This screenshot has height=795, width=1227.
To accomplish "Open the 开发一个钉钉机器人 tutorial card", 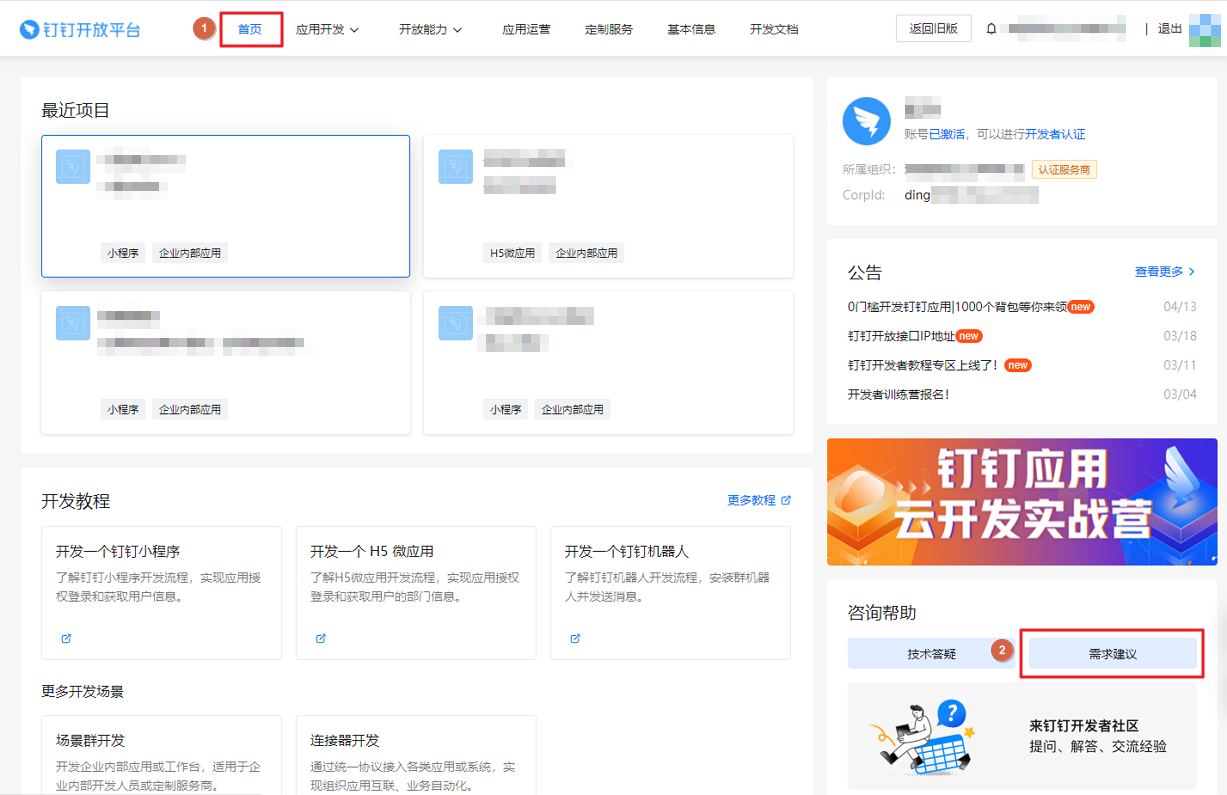I will pos(670,593).
